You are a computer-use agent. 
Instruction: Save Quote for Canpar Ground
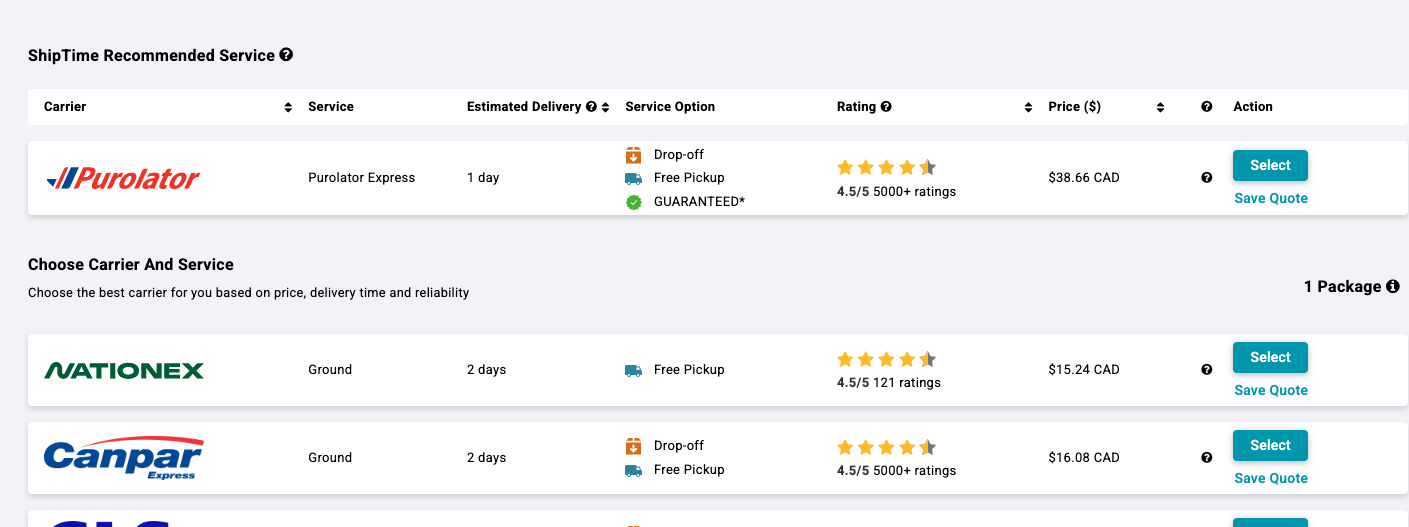coord(1271,478)
